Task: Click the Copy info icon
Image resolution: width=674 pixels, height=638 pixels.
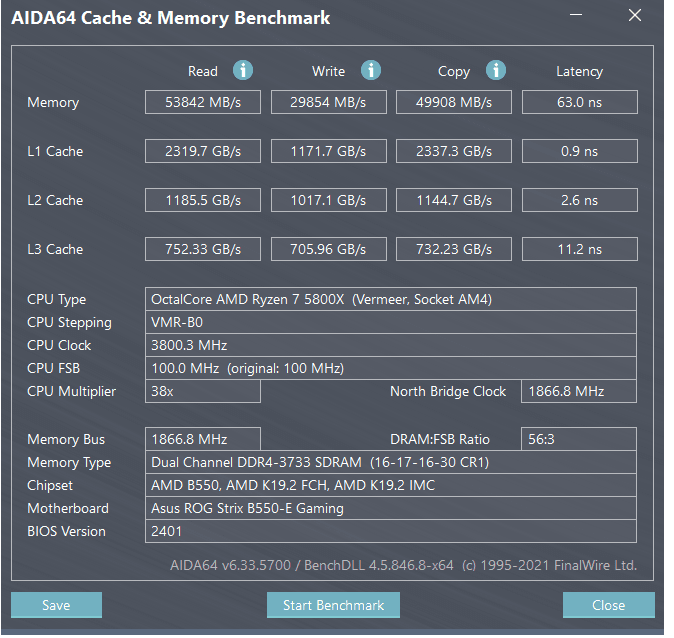Action: pos(496,70)
